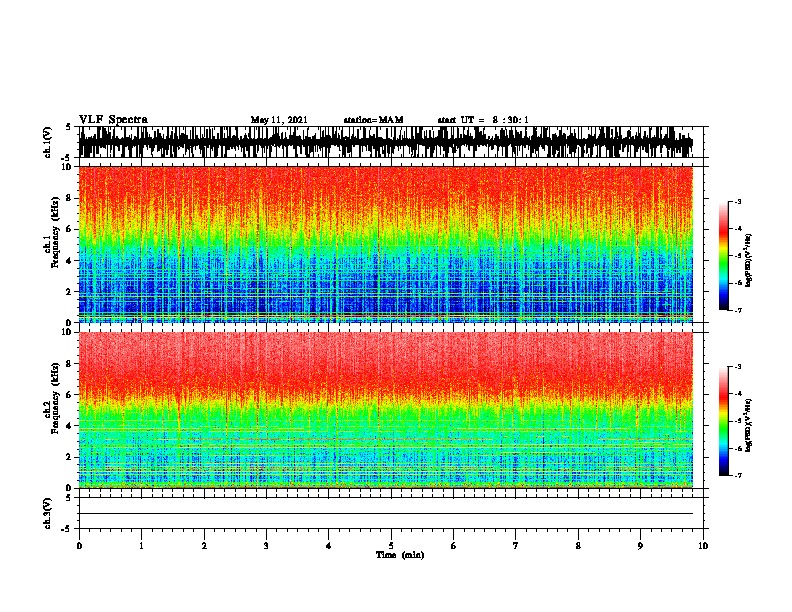Click the "ch.1(V)" waveform axis label
The width and height of the screenshot is (792, 612).
47,142
